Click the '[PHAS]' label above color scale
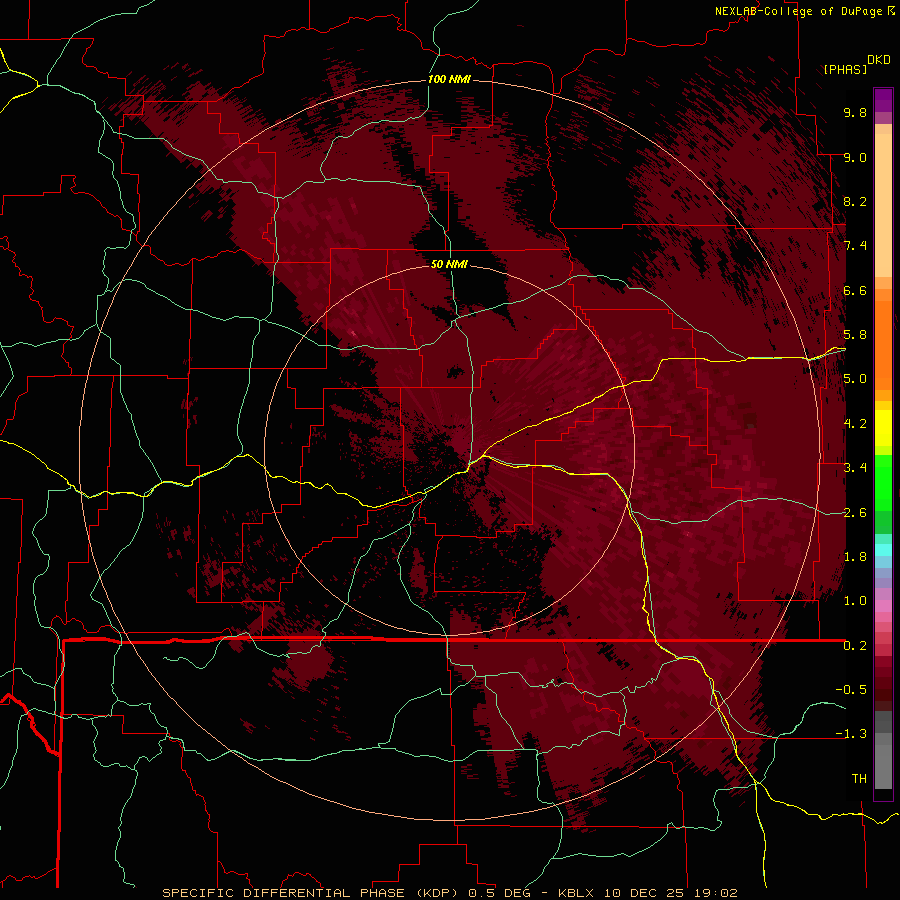This screenshot has height=900, width=900. point(845,69)
